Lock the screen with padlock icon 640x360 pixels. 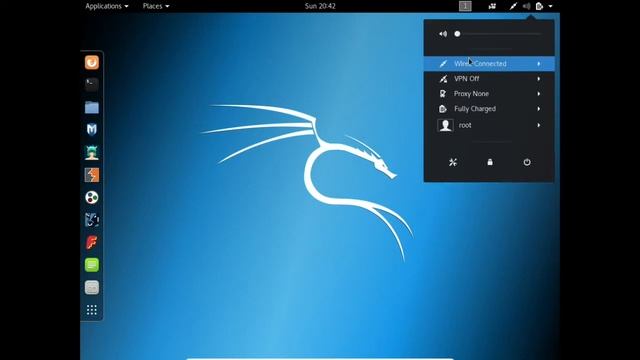(490, 162)
